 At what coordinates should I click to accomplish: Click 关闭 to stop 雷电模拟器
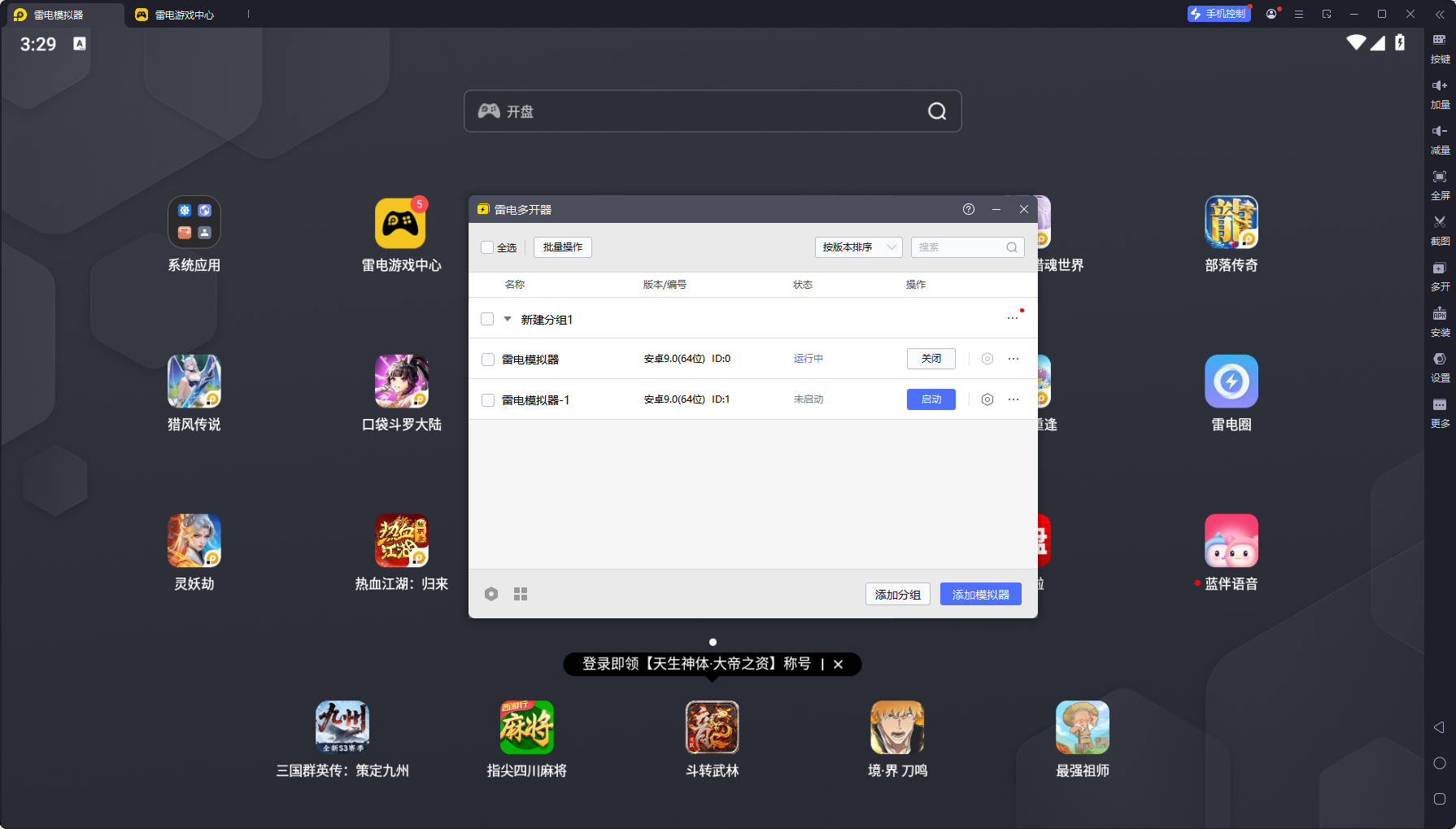click(x=931, y=359)
